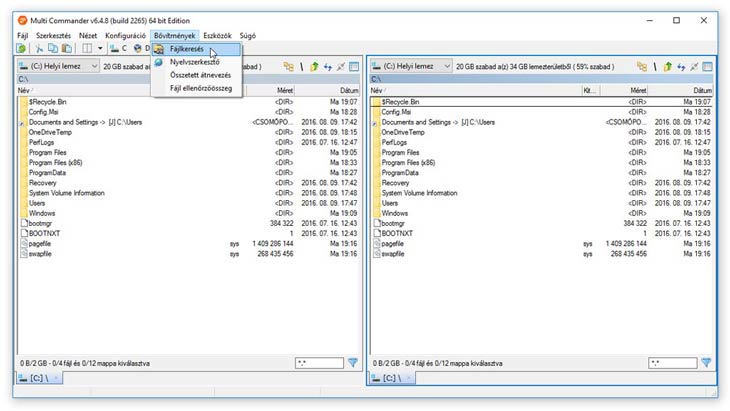Choose Összetett átnevezés menu entry
This screenshot has width=730, height=411.
click(200, 75)
